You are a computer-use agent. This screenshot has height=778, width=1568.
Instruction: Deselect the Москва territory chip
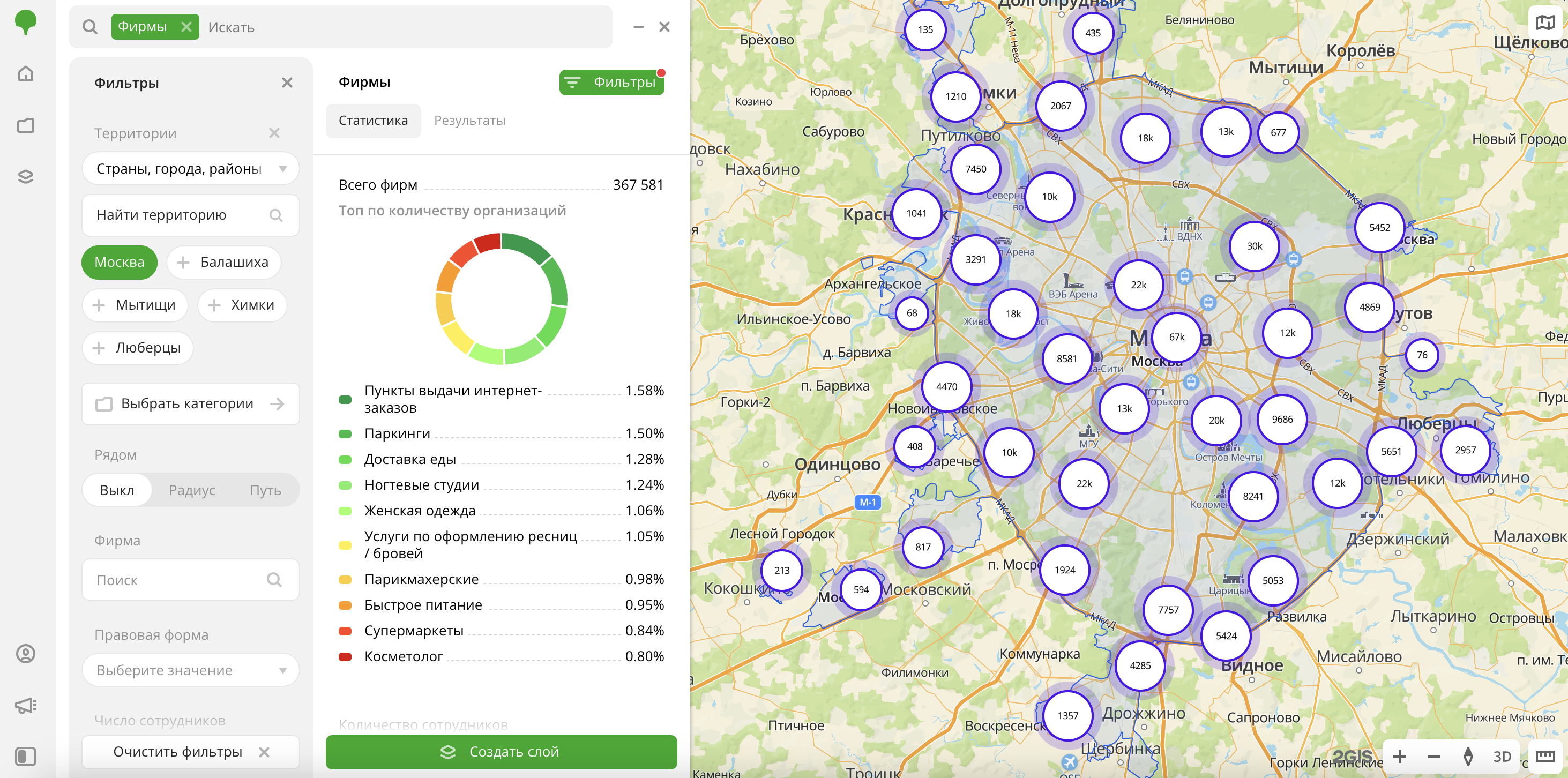point(120,263)
